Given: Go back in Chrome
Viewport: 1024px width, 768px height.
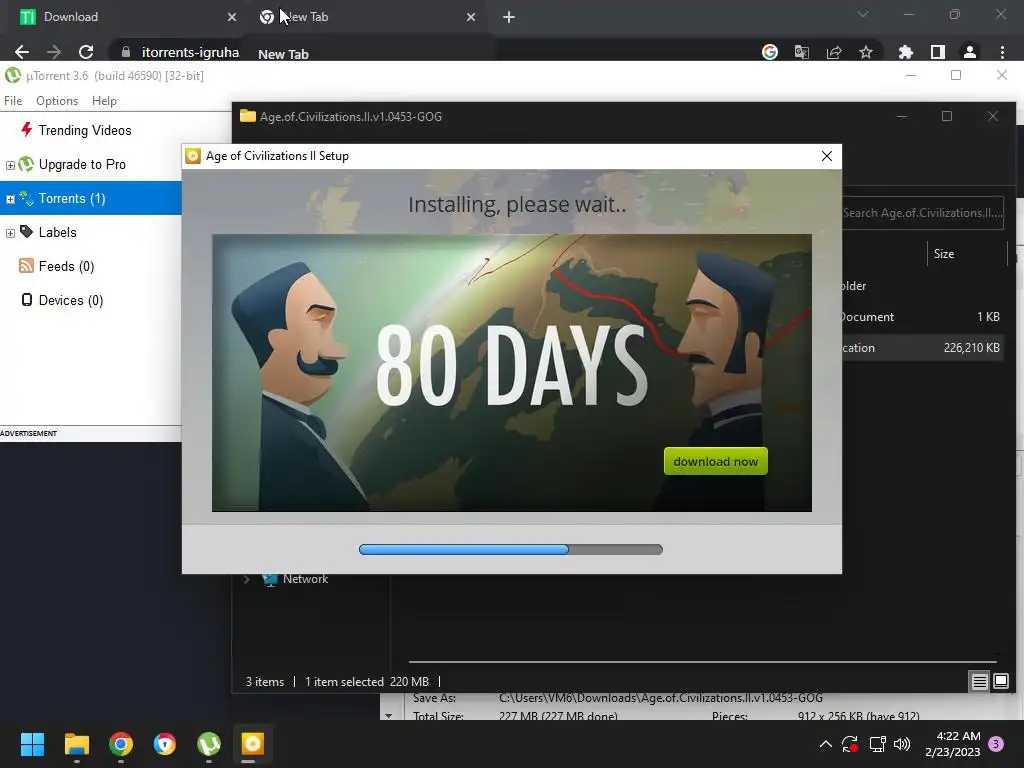Looking at the screenshot, I should 22,52.
